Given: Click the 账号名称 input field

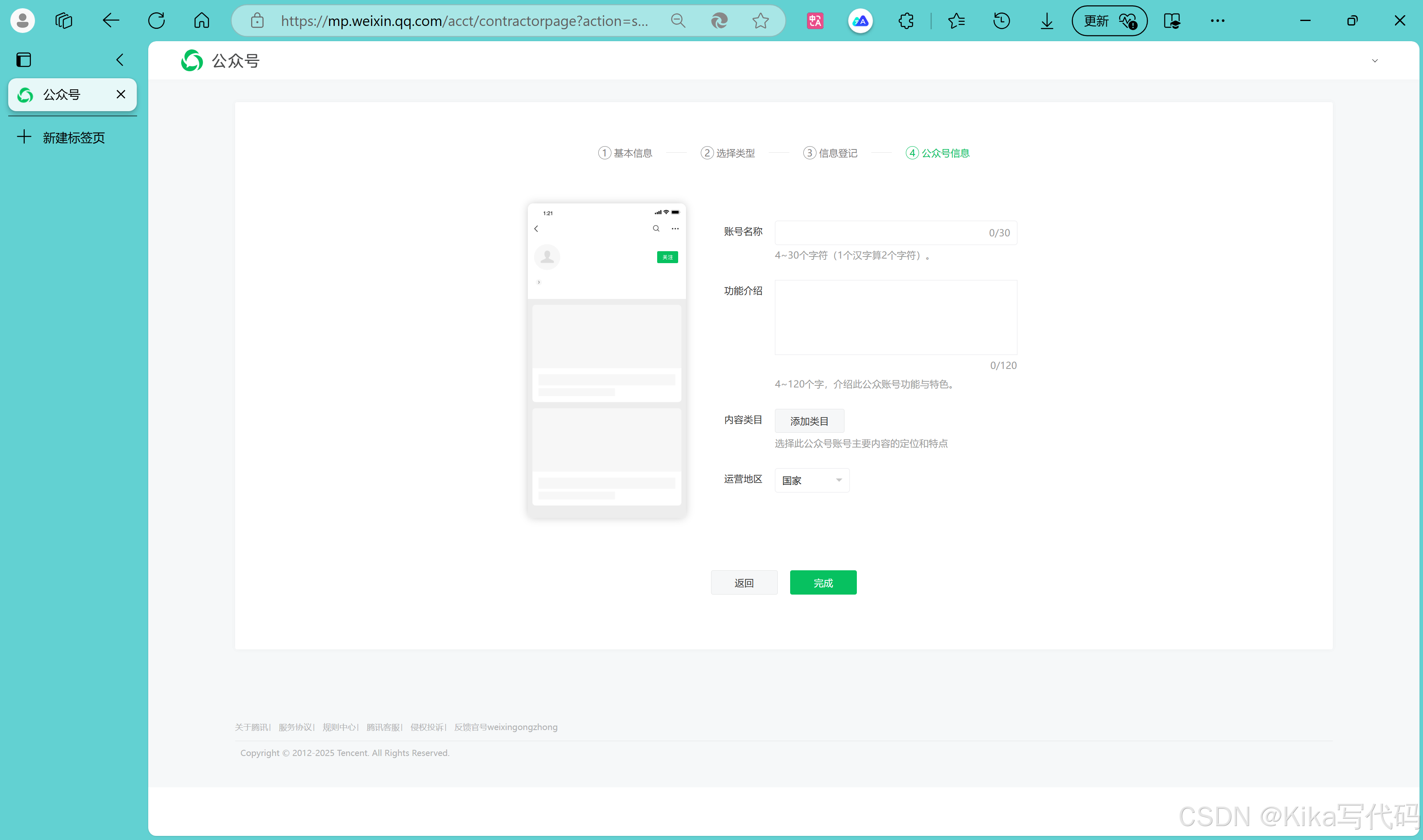Looking at the screenshot, I should click(877, 233).
